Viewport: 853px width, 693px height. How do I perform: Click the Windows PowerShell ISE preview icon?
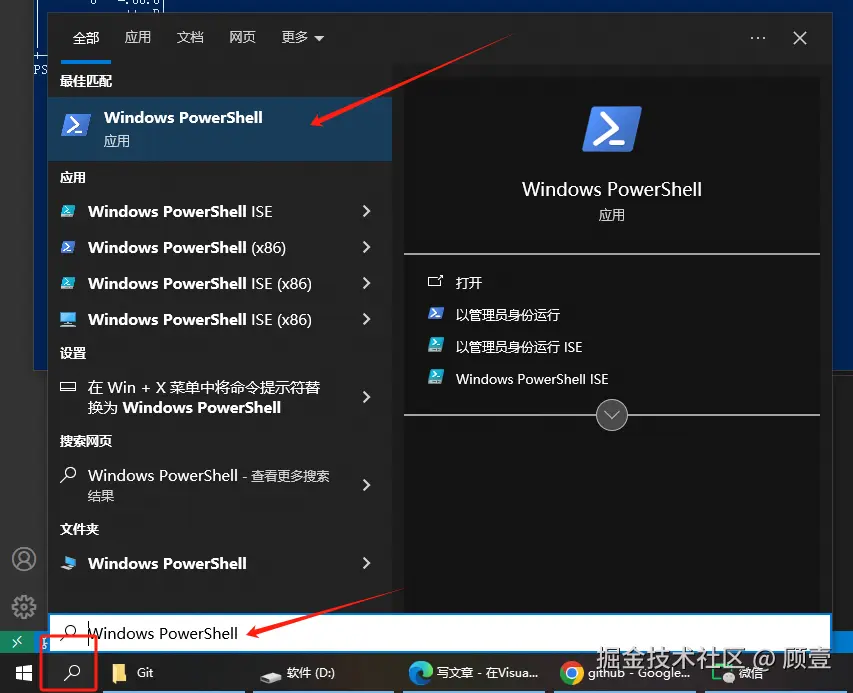pos(436,377)
